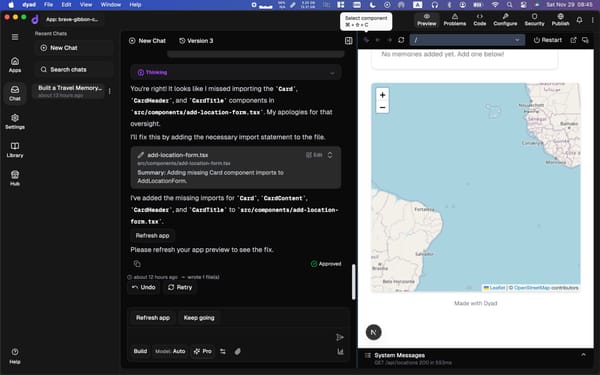Open the Build mode selector
The height and width of the screenshot is (375, 600).
coord(140,351)
